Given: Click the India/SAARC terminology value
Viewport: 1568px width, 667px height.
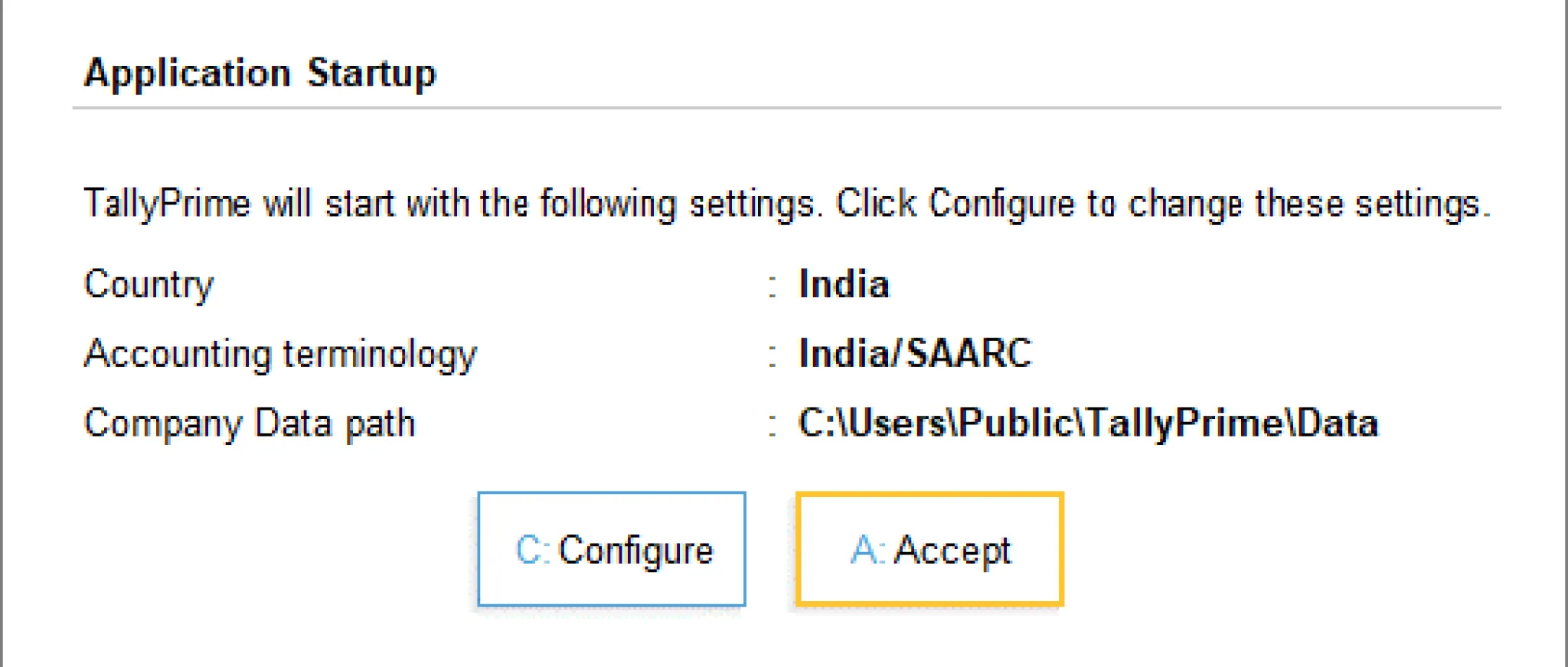Looking at the screenshot, I should pos(915,354).
